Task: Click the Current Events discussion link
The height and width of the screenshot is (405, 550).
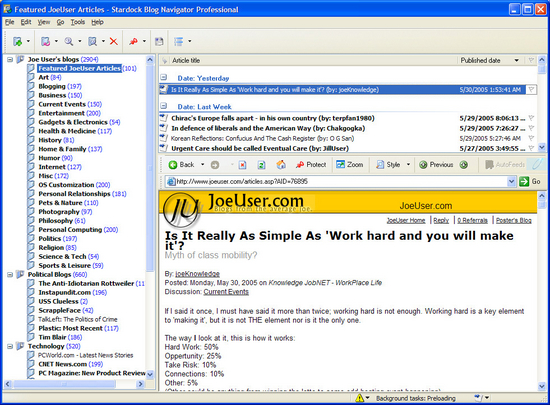Action: [226, 292]
